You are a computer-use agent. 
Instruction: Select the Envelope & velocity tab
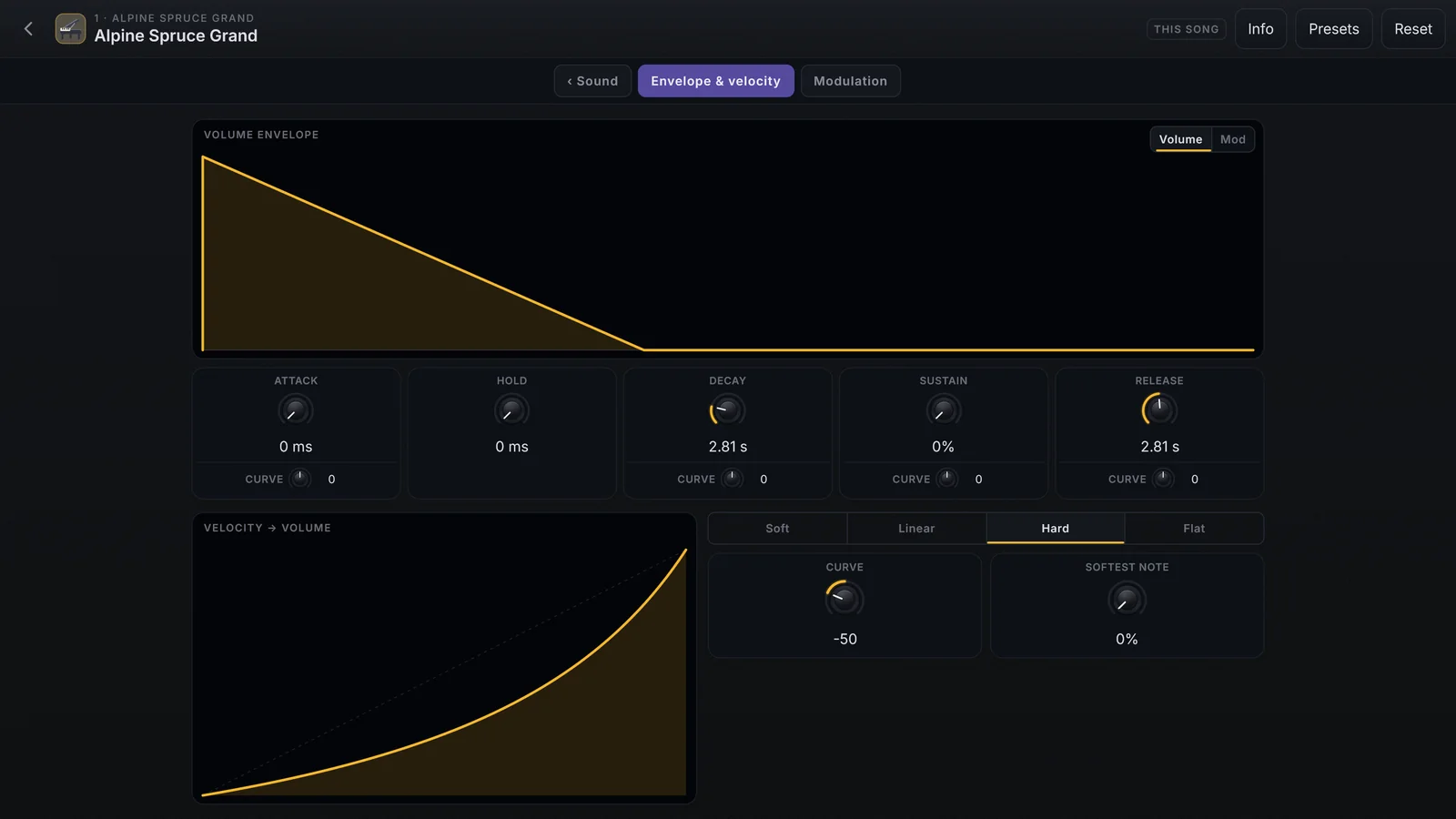point(715,81)
